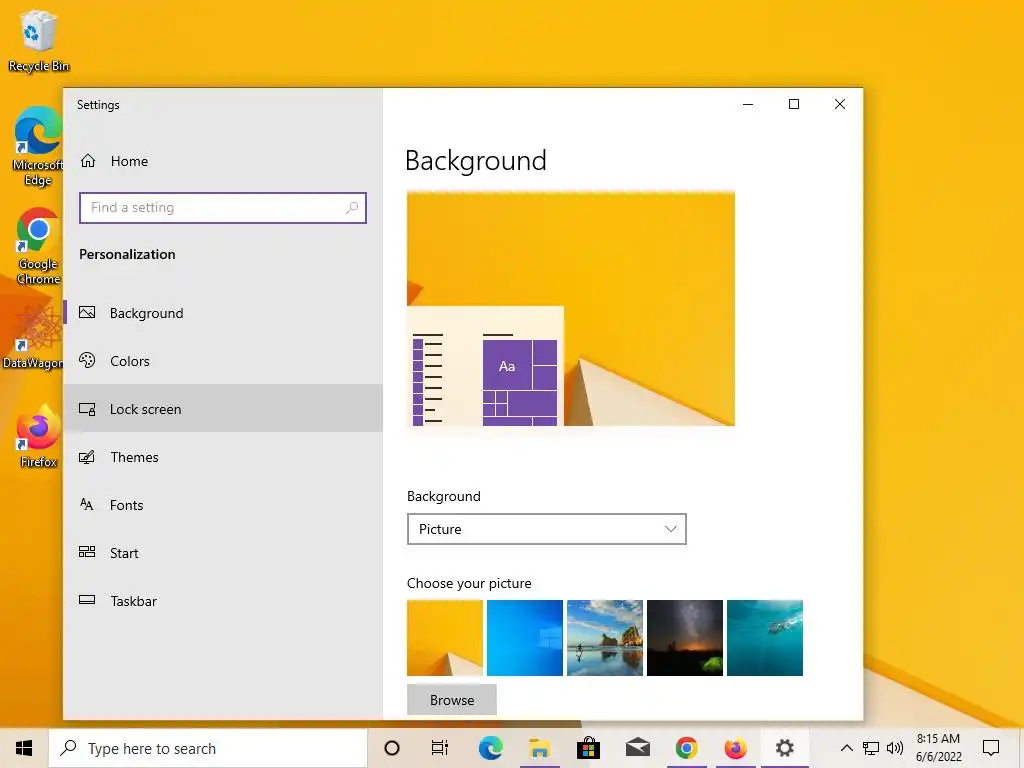Choose the blue Windows logo wallpaper thumbnail
Viewport: 1024px width, 768px height.
coord(524,637)
